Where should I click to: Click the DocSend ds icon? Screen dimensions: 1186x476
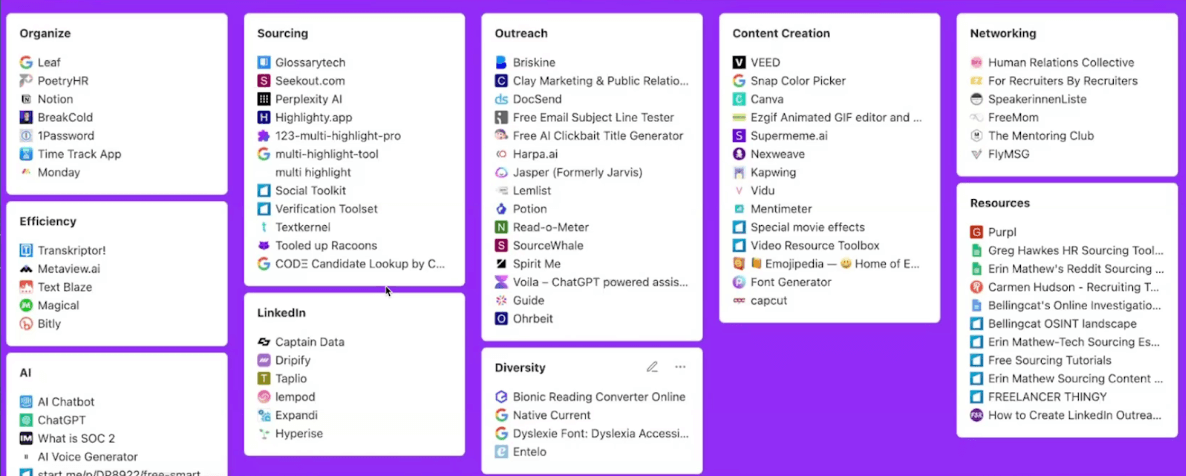(501, 99)
